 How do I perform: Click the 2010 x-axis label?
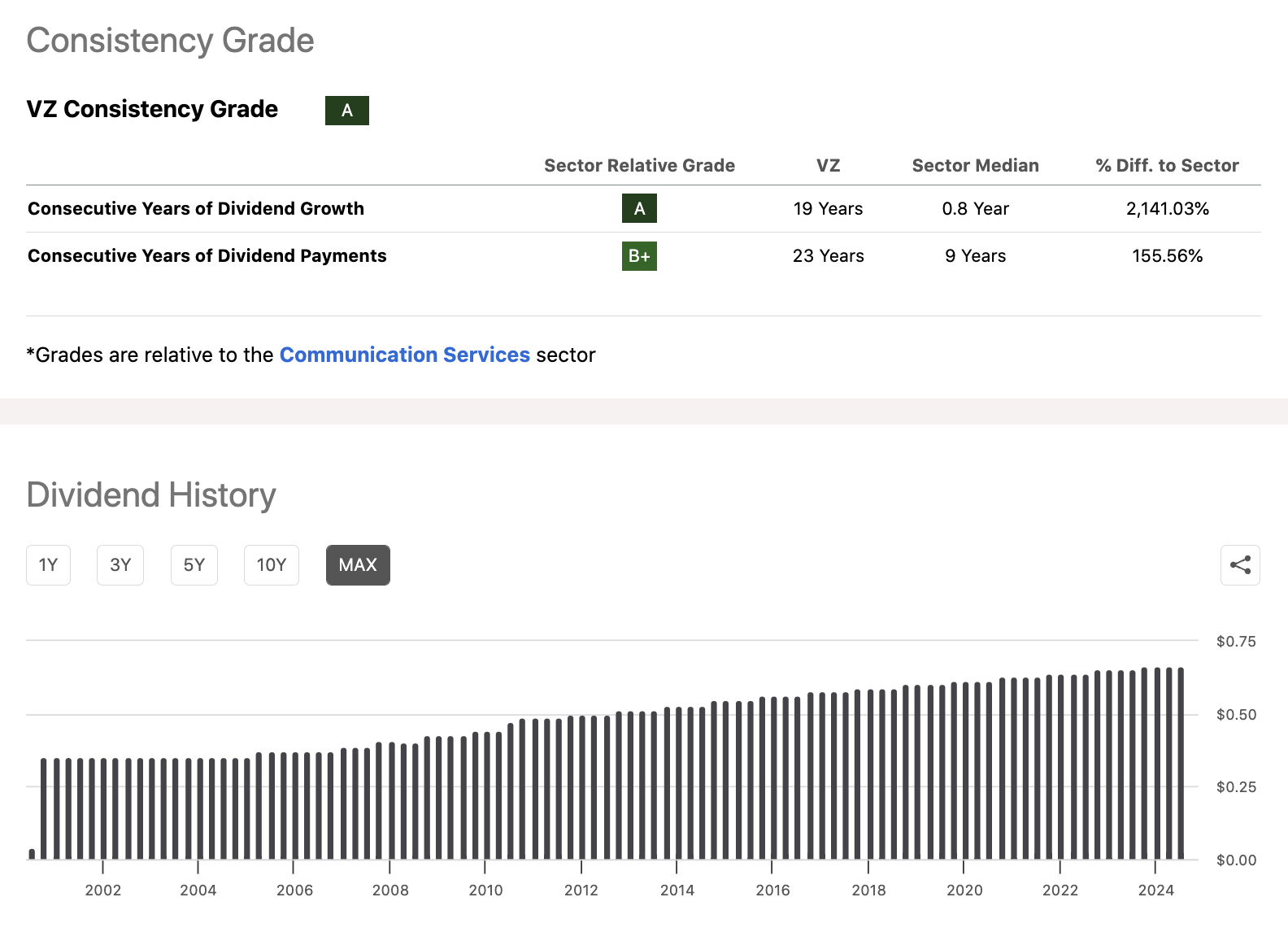(x=485, y=891)
